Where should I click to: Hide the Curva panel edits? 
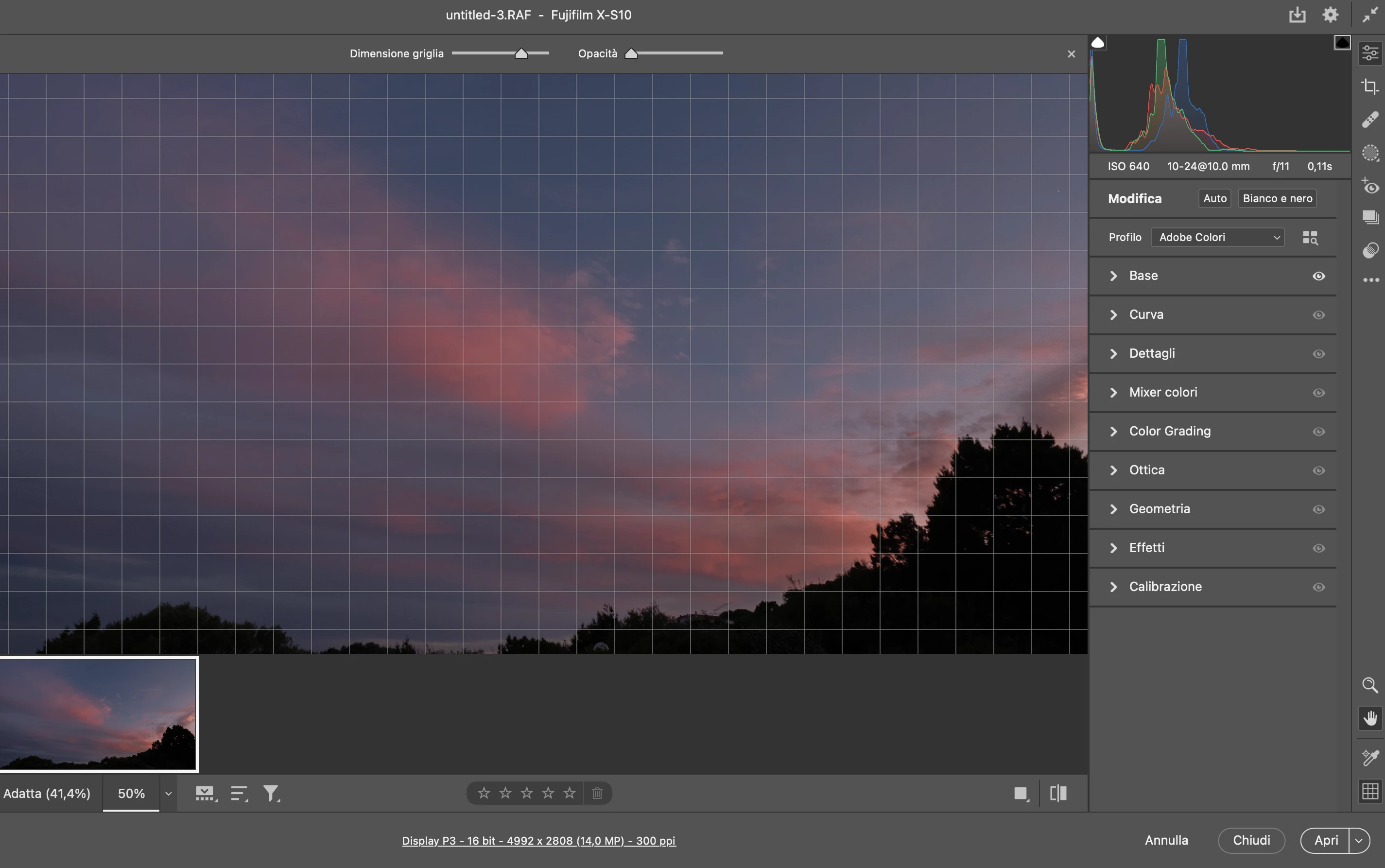1318,315
